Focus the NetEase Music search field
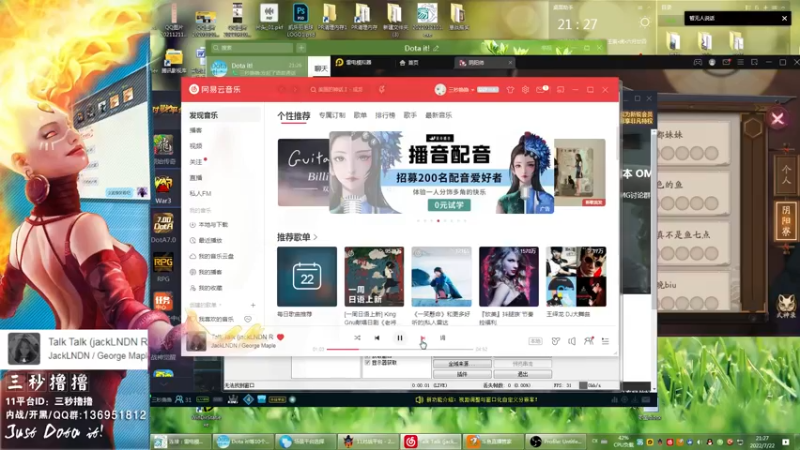Screen dimensions: 800x450 [341, 89]
